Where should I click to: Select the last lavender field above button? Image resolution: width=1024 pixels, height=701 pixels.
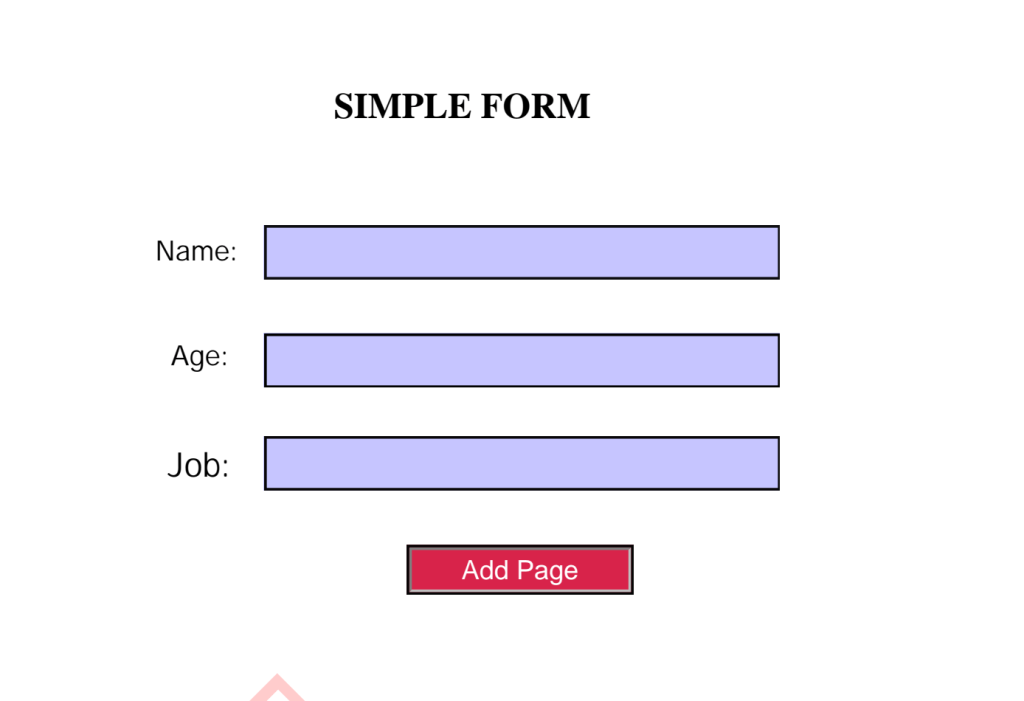click(x=522, y=463)
